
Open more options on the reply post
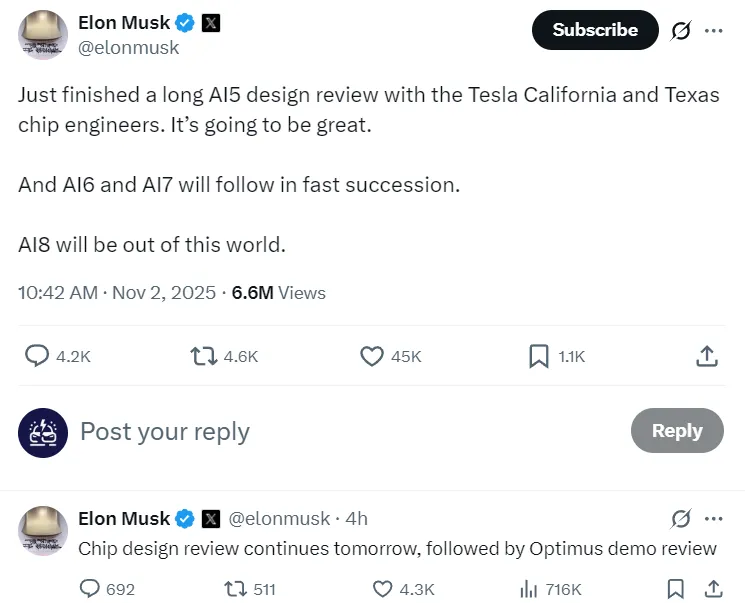(713, 518)
